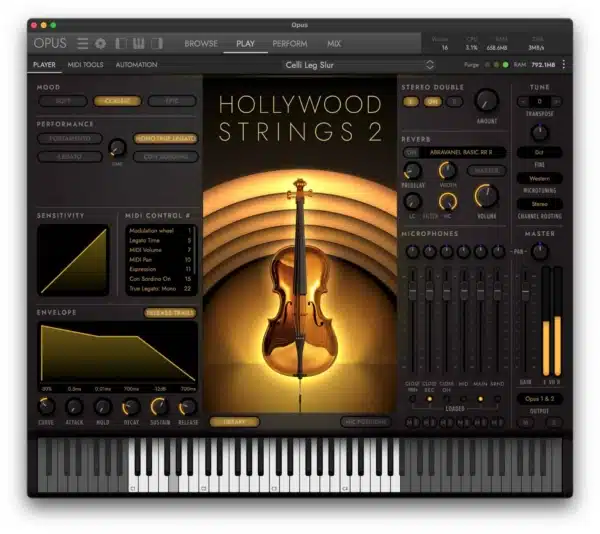Viewport: 600px width, 534px height.
Task: Open the Western microtuning dropdown
Action: coord(539,178)
